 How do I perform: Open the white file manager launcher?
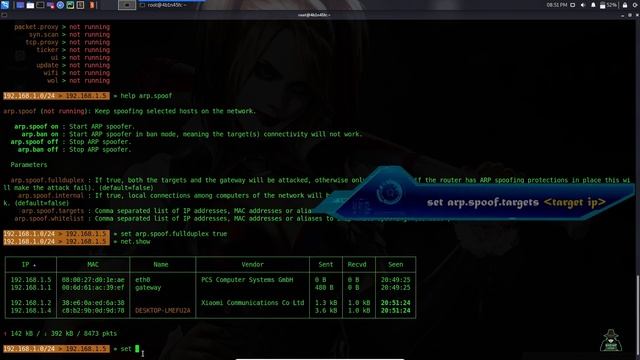tap(30, 5)
